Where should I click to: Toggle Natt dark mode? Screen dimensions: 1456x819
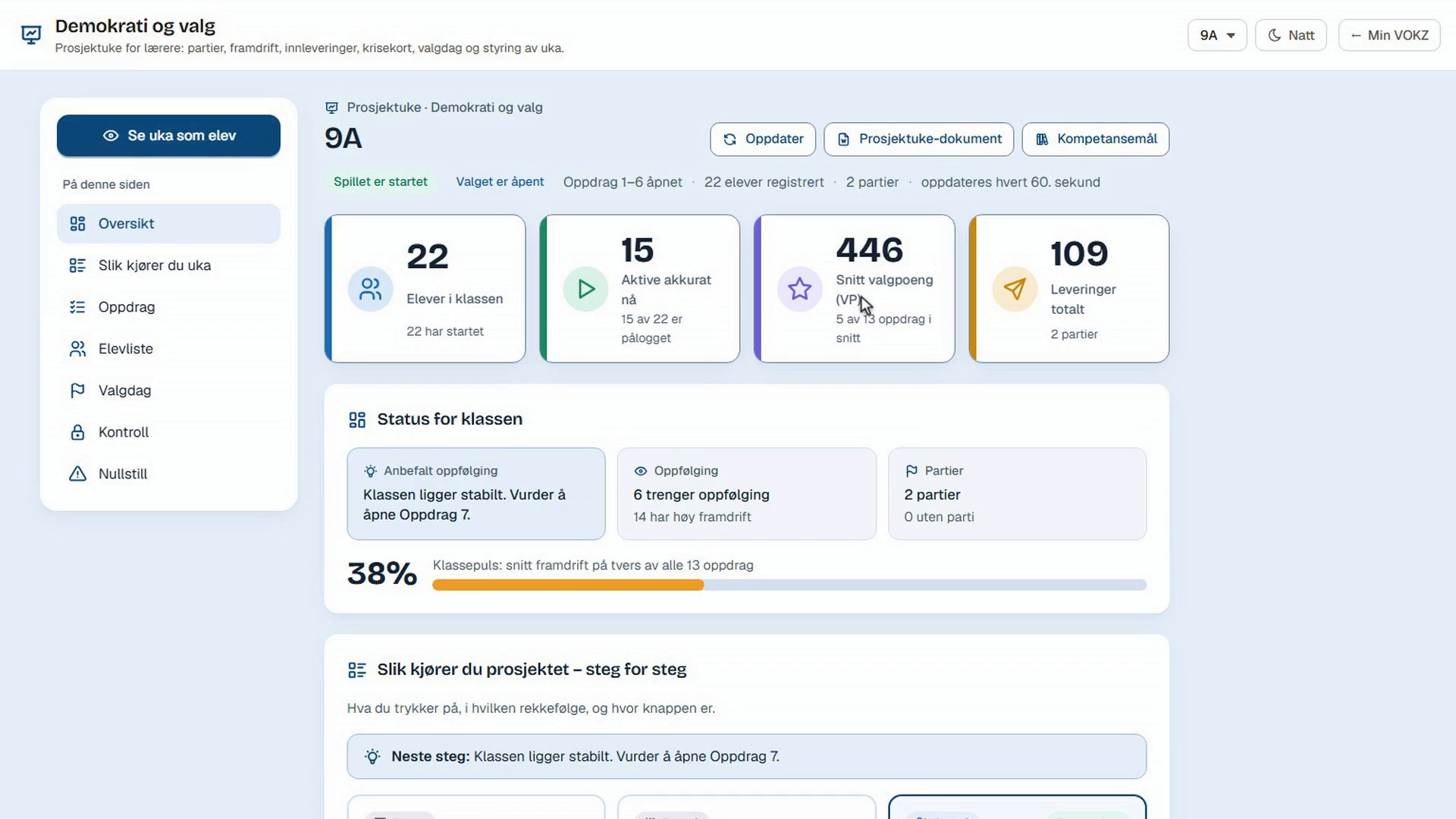[x=1291, y=35]
